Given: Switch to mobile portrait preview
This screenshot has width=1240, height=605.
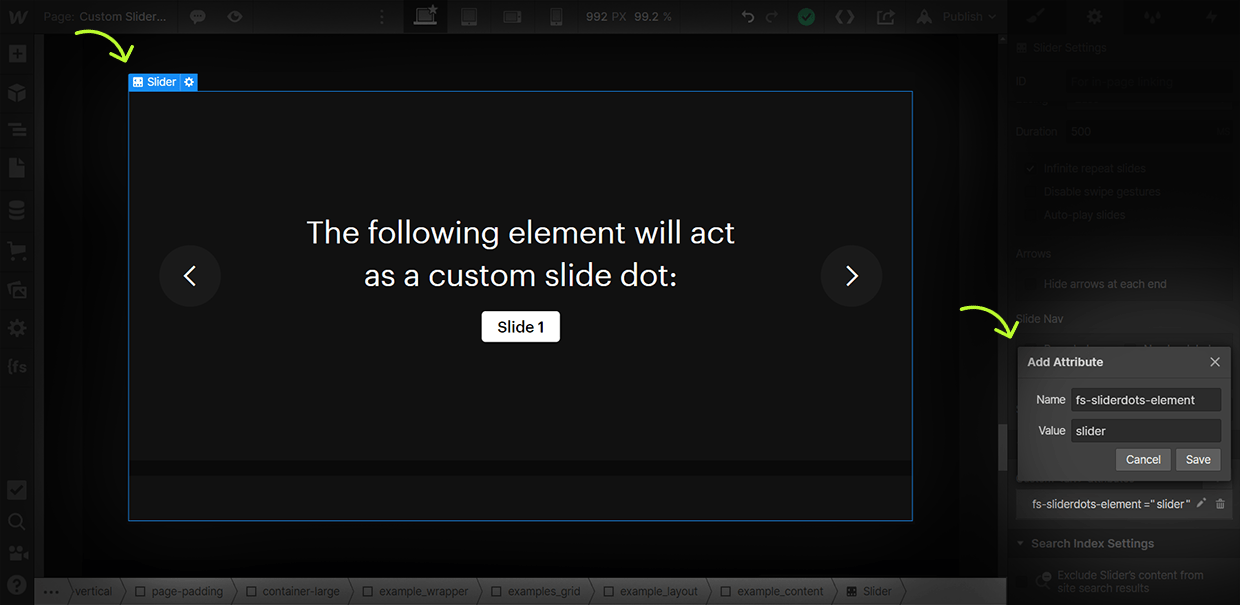Looking at the screenshot, I should [556, 16].
